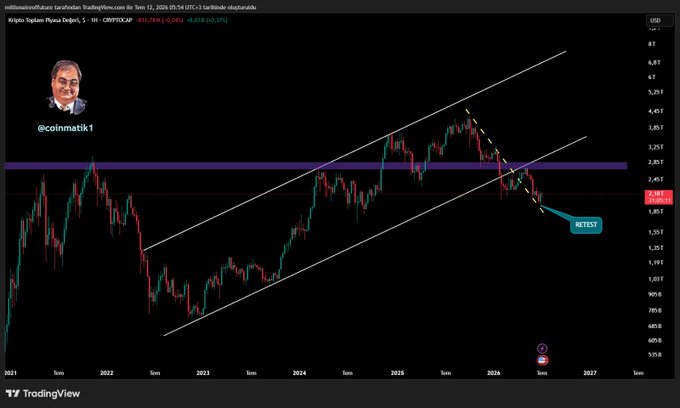680x408 pixels.
Task: Click the 4,45T price axis label
Action: click(x=655, y=111)
